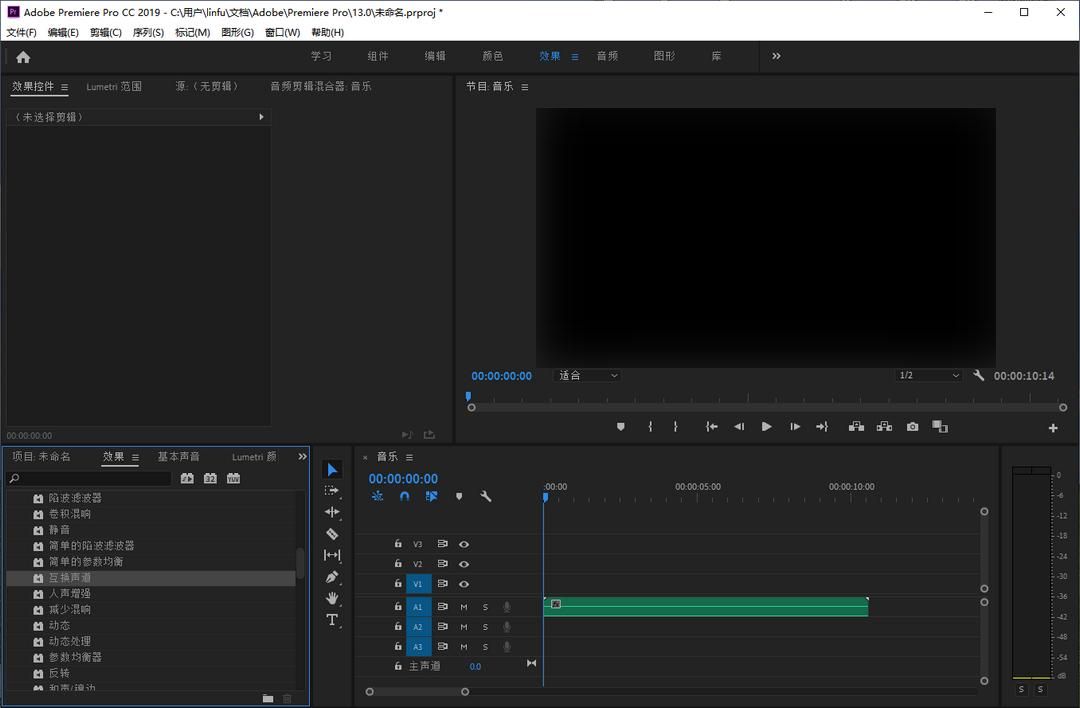Screen dimensions: 1080x708
Task: Open the Effects panel tab menu
Action: click(x=135, y=457)
